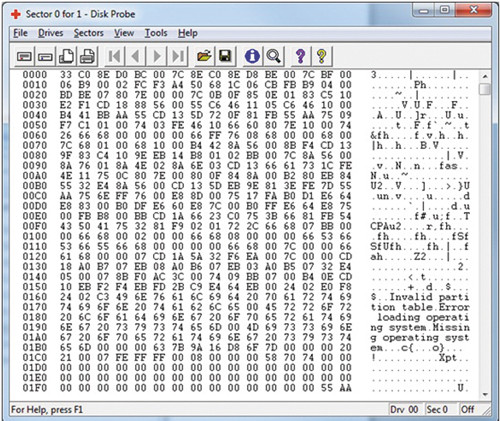Screen dimensions: 500x421
Task: Open the Sectors menu
Action: [x=89, y=33]
